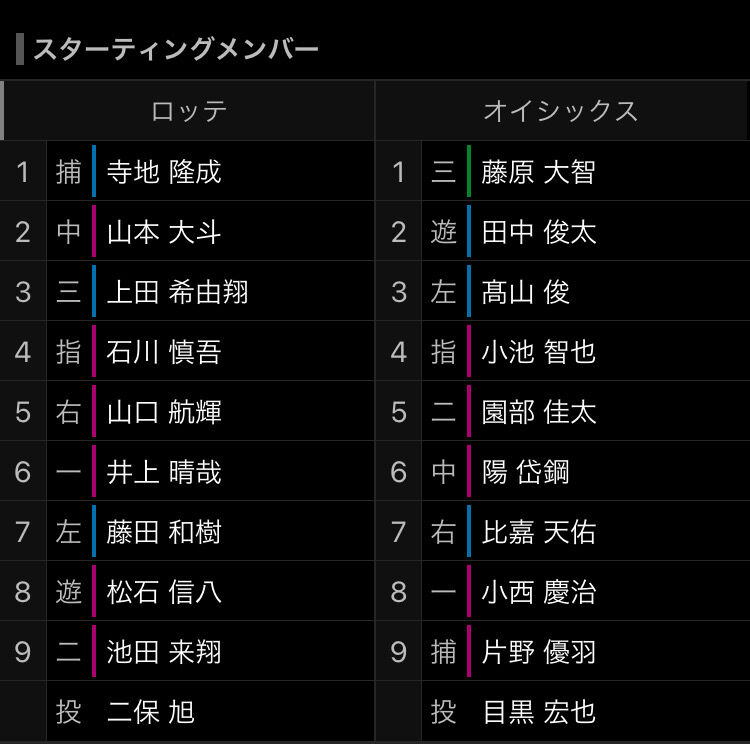
Task: Open 園部 佳太 player profile
Action: pos(539,412)
